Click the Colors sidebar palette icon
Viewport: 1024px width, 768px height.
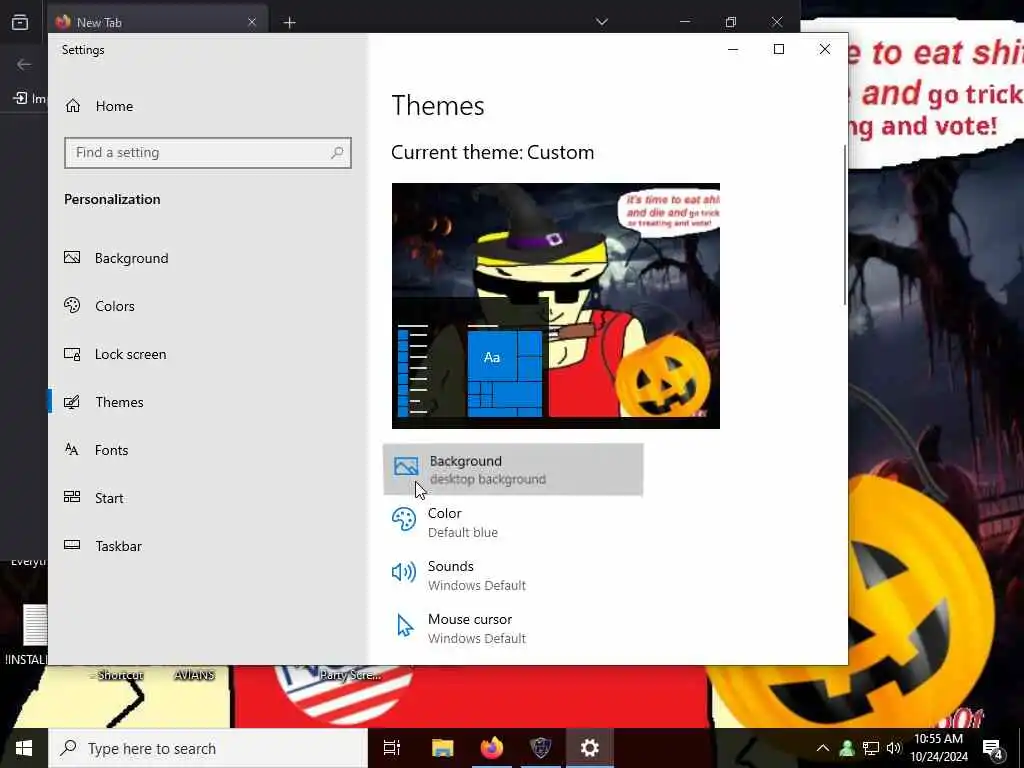pyautogui.click(x=72, y=305)
